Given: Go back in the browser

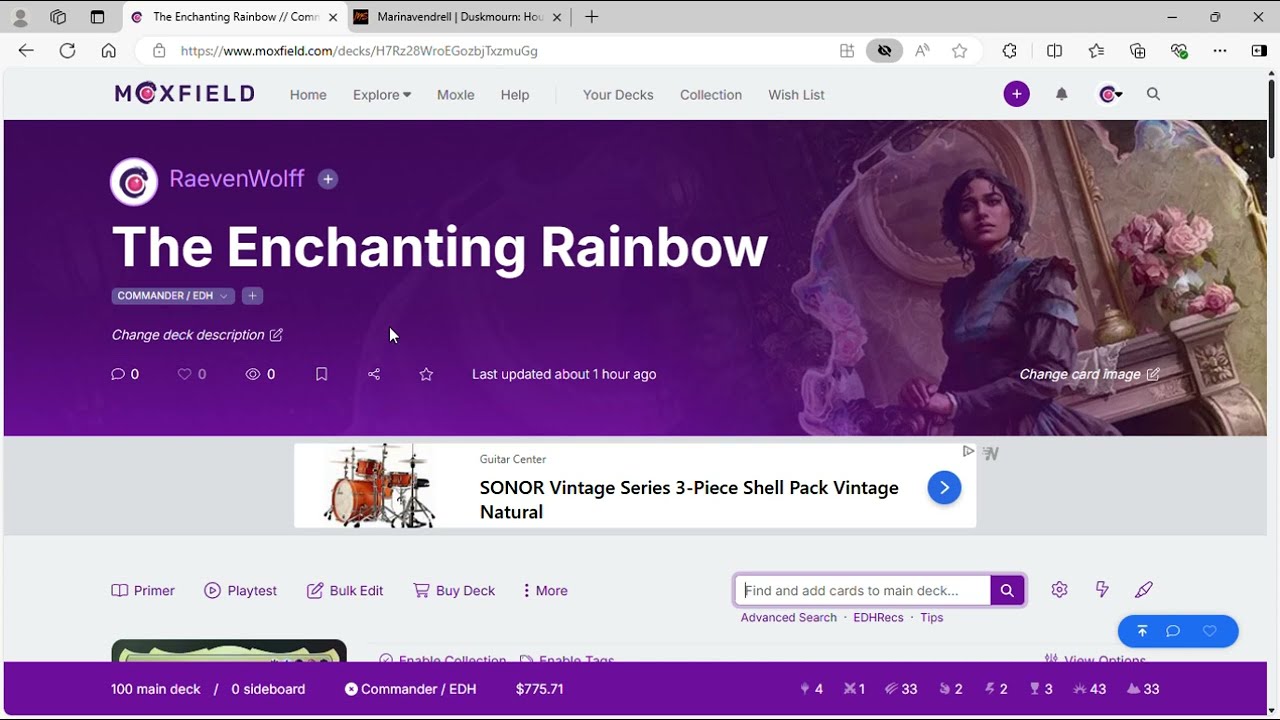Looking at the screenshot, I should point(26,51).
